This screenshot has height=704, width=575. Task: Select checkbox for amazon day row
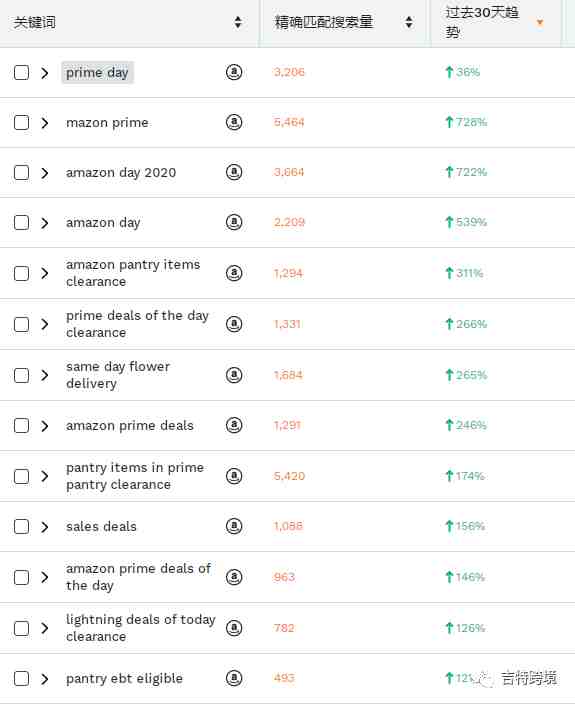(x=22, y=222)
